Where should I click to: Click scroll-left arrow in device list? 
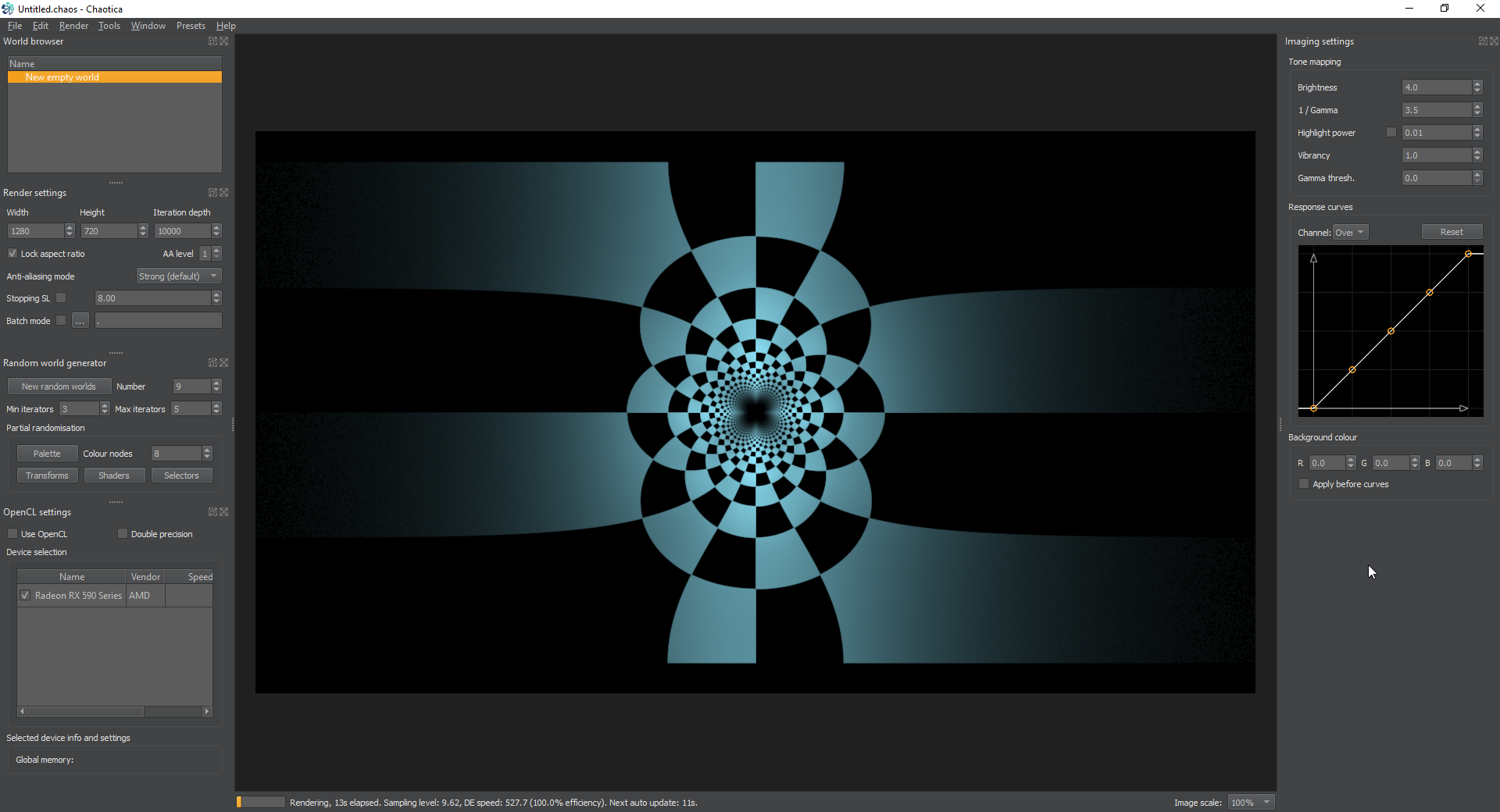pyautogui.click(x=22, y=711)
